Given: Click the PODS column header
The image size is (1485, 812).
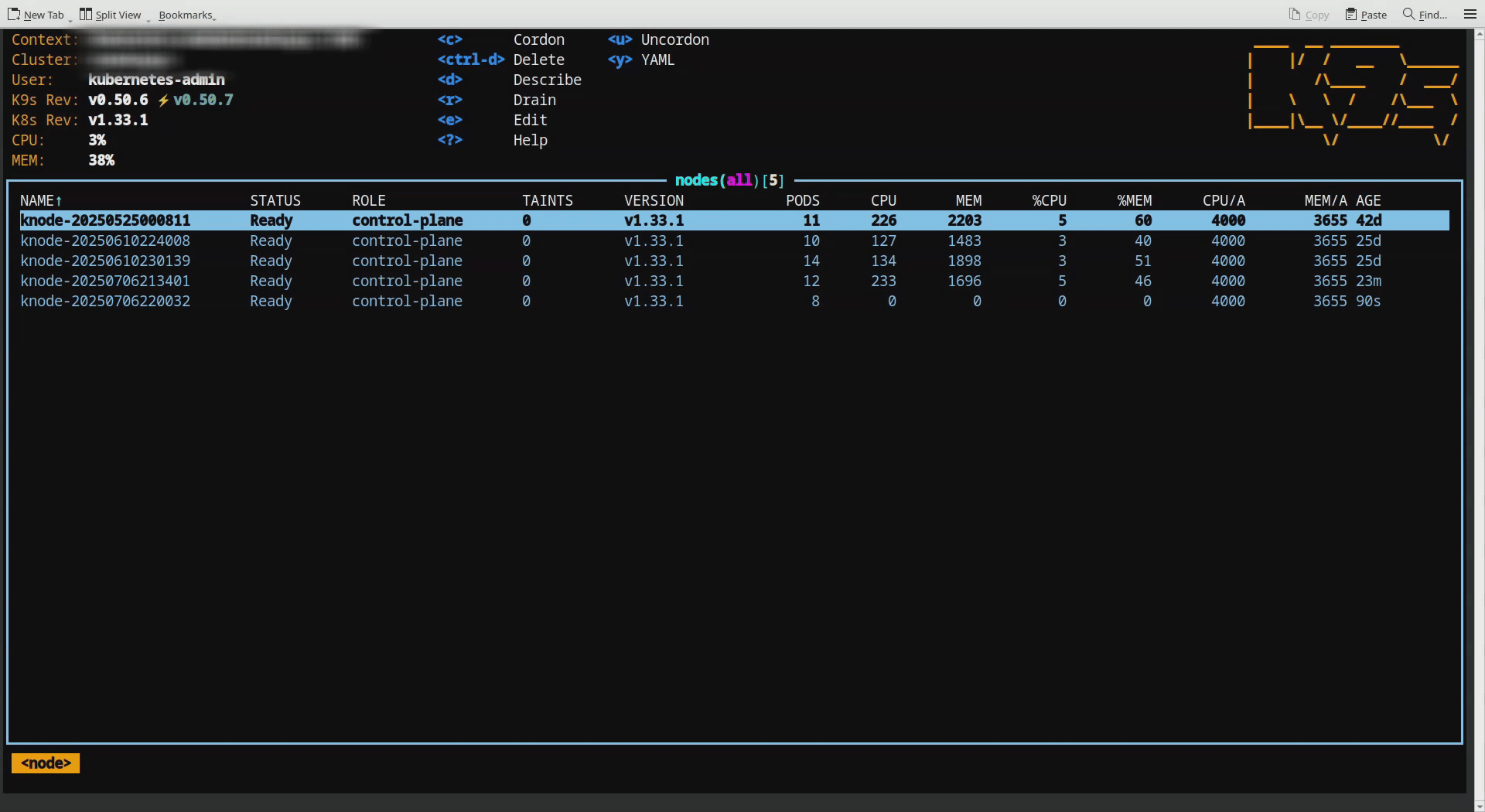Looking at the screenshot, I should pyautogui.click(x=803, y=200).
